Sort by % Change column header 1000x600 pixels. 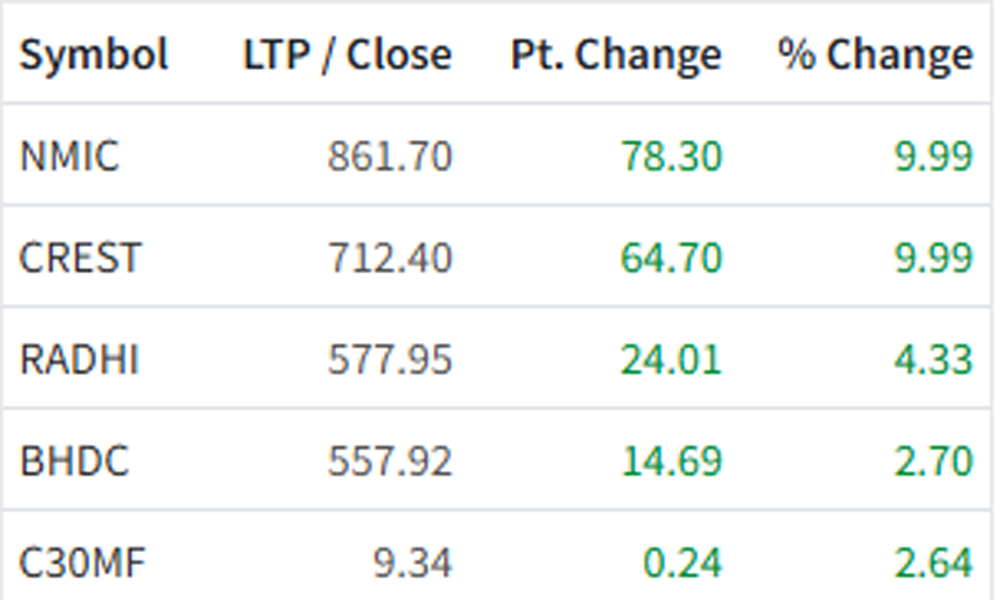point(876,55)
